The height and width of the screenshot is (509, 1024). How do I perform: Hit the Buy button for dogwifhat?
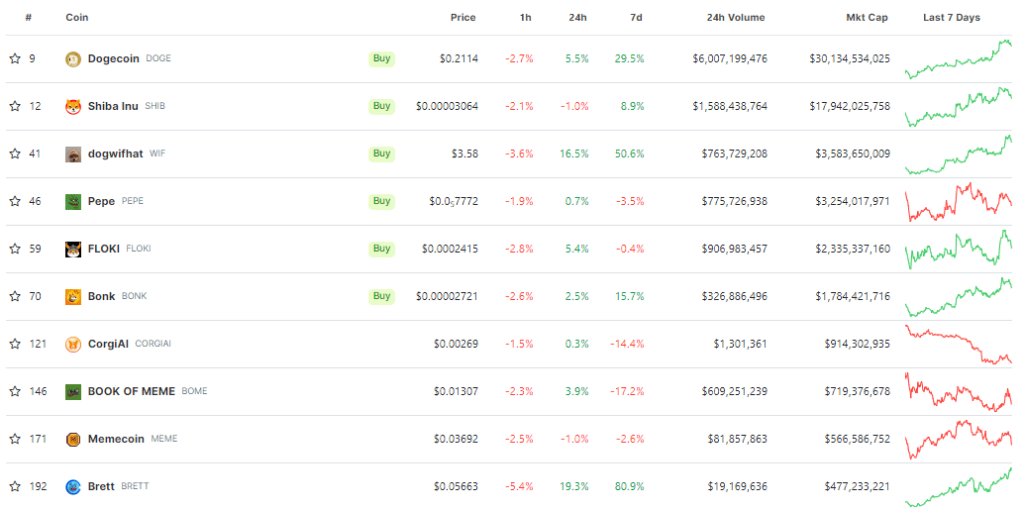(x=381, y=154)
